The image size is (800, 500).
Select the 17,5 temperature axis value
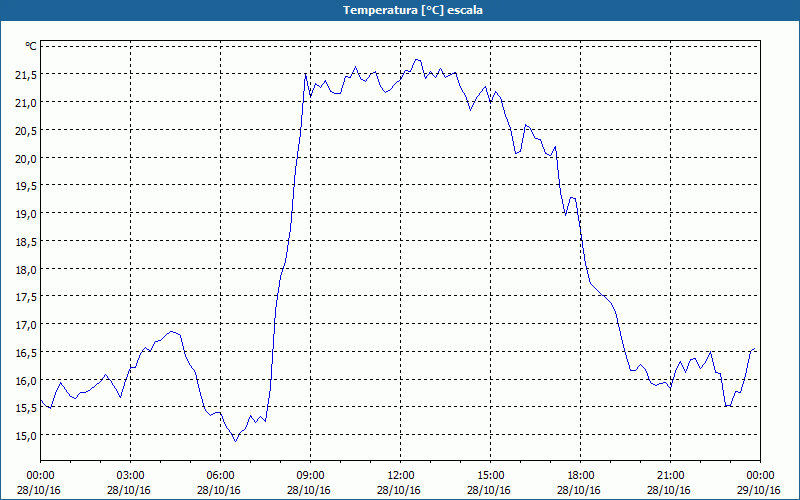pyautogui.click(x=27, y=297)
